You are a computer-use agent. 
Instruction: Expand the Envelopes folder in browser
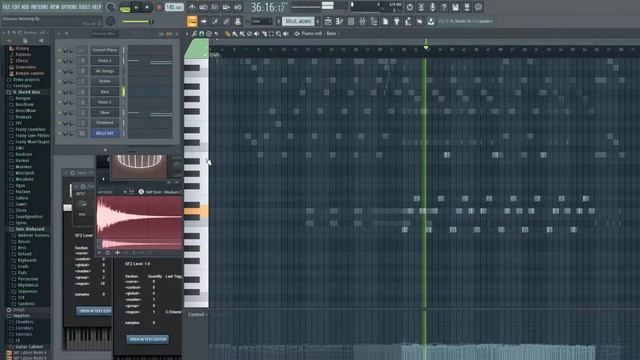(x=22, y=86)
